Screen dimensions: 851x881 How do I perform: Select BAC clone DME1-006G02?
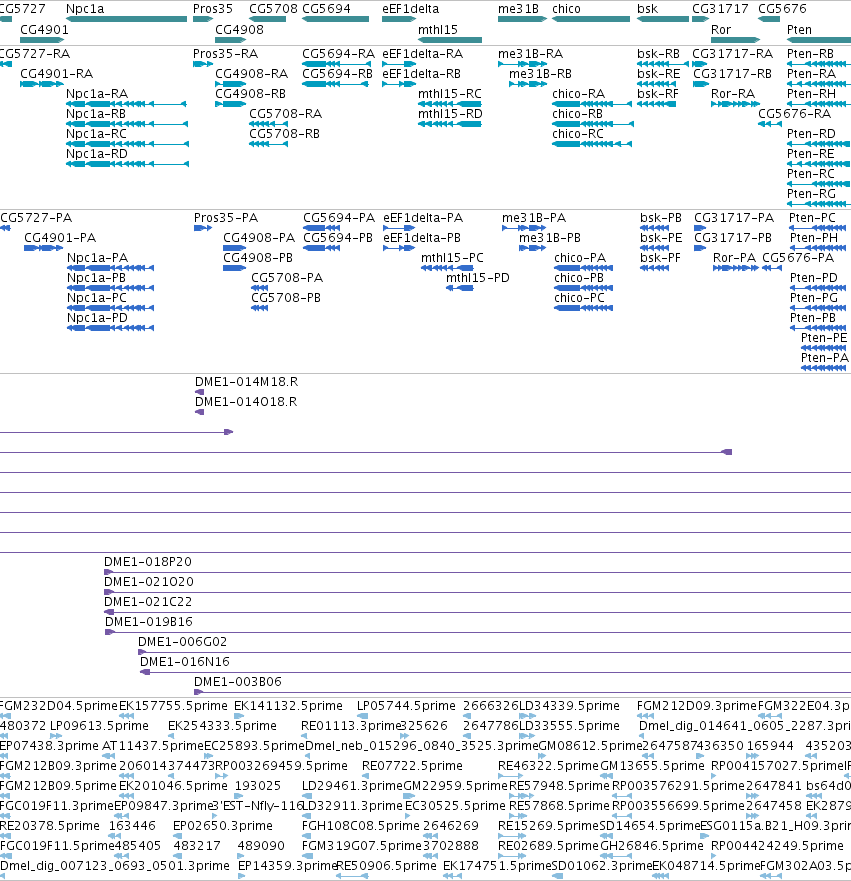pos(183,642)
